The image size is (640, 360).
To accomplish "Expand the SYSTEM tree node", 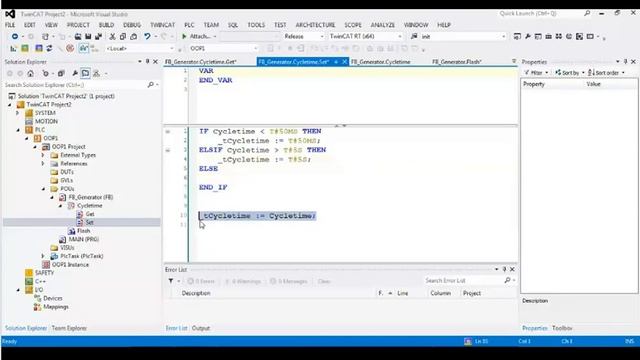I will pos(18,113).
